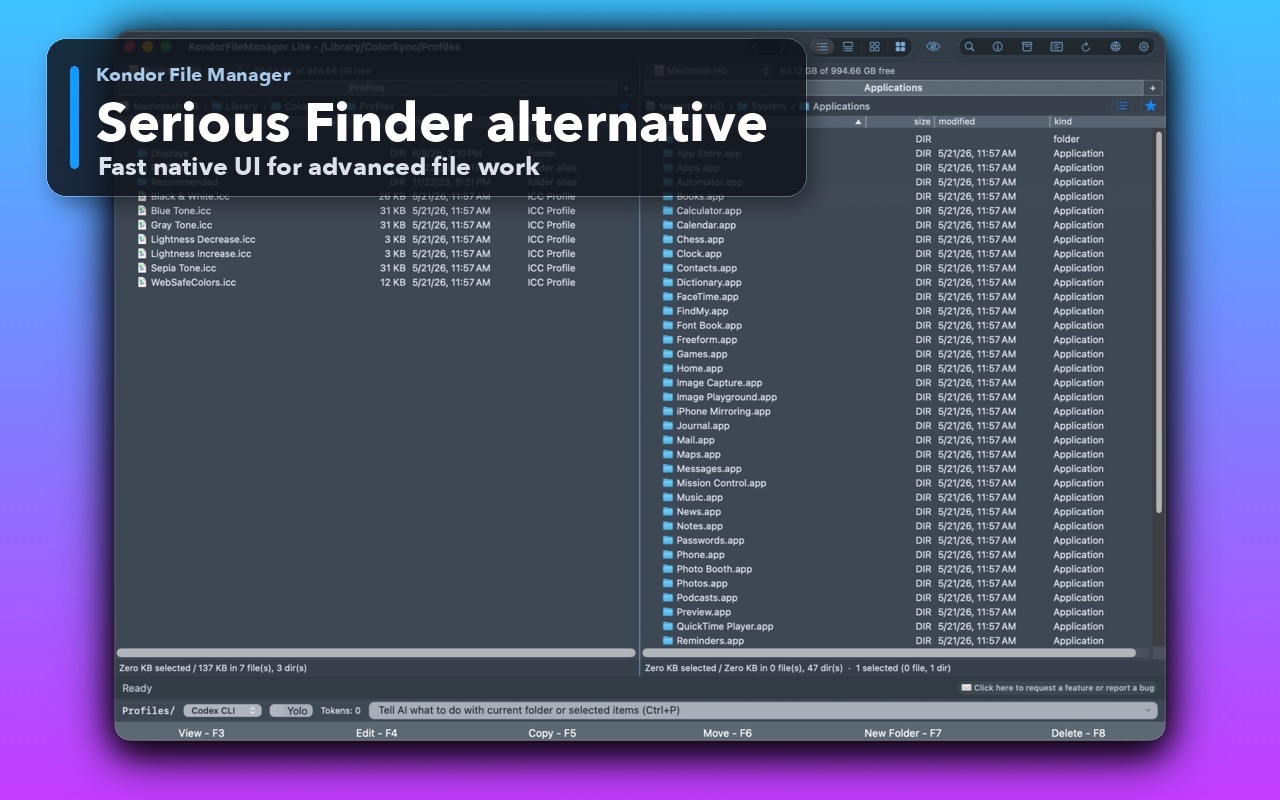
Task: Show file info icon
Action: [997, 47]
